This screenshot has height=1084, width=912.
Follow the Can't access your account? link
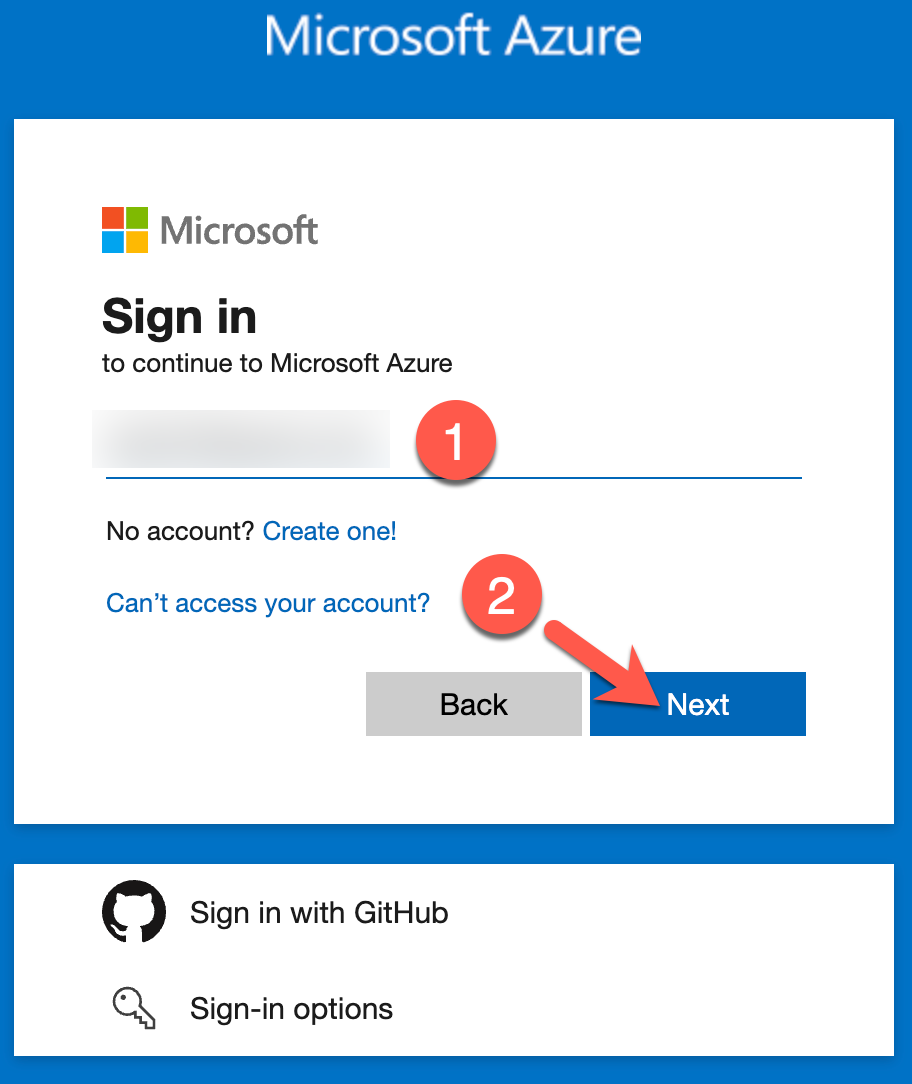tap(268, 603)
